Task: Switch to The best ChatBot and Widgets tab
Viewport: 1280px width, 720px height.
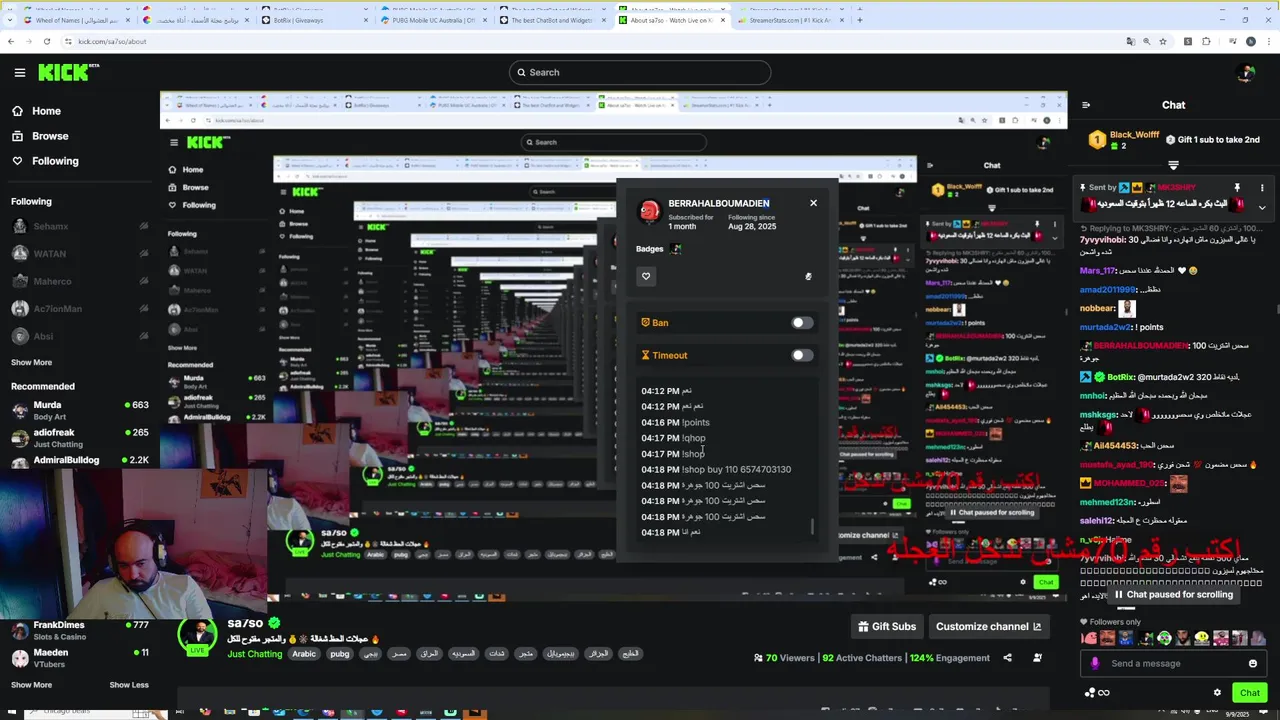Action: (x=554, y=20)
